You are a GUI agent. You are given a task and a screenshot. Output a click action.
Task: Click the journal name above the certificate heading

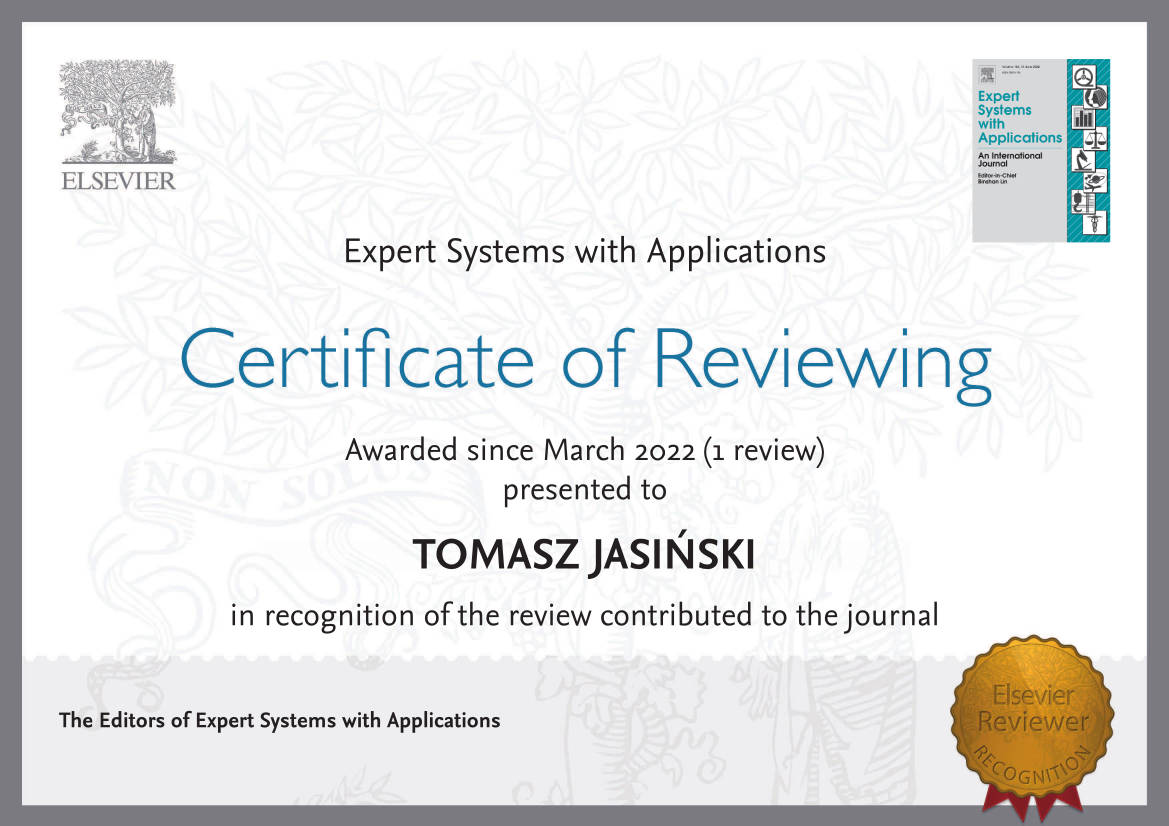click(584, 251)
